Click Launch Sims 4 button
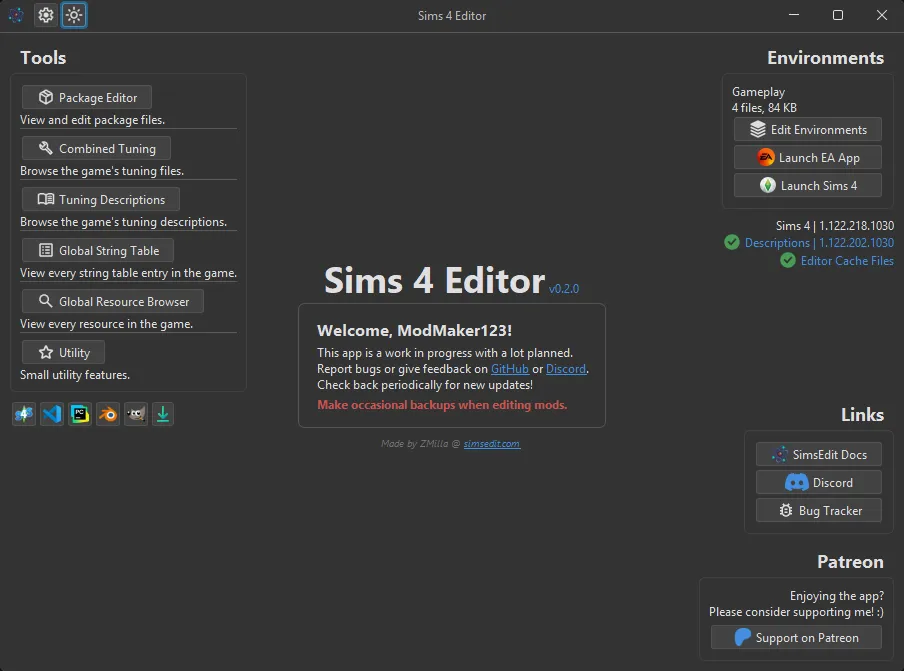 click(x=808, y=186)
